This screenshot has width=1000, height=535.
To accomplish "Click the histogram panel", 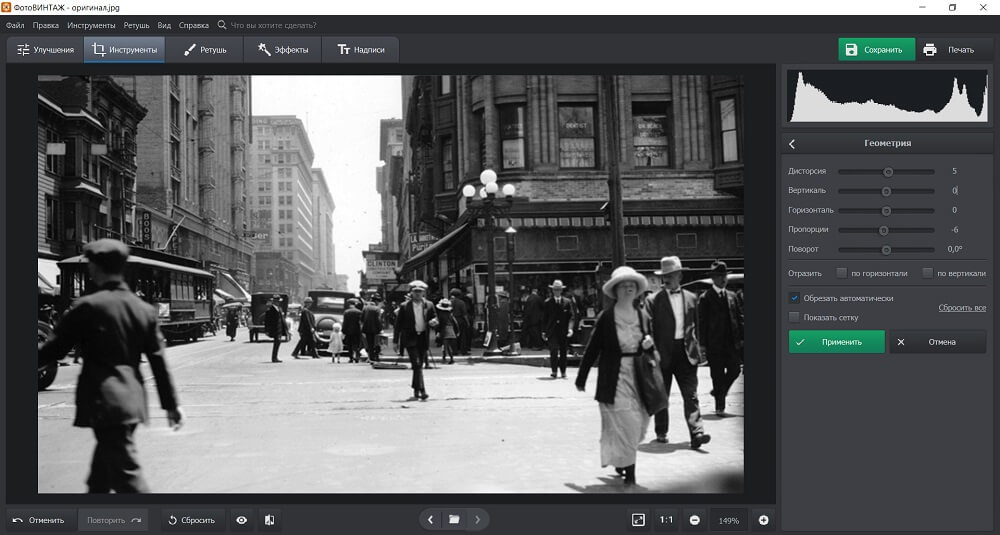I will click(887, 95).
